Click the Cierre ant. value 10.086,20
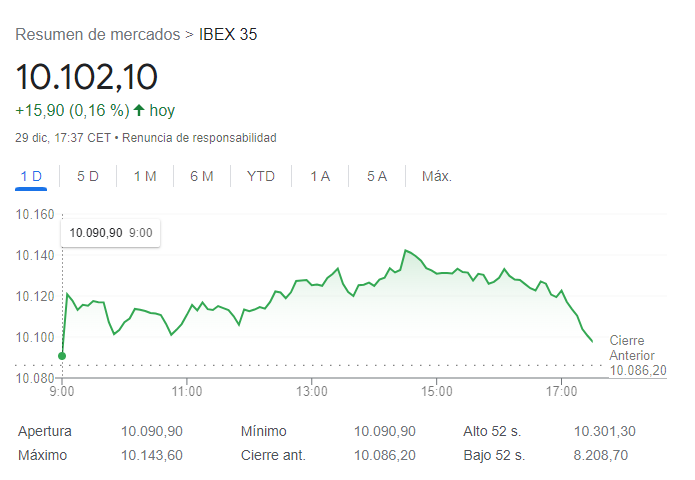The height and width of the screenshot is (480, 695). (384, 455)
